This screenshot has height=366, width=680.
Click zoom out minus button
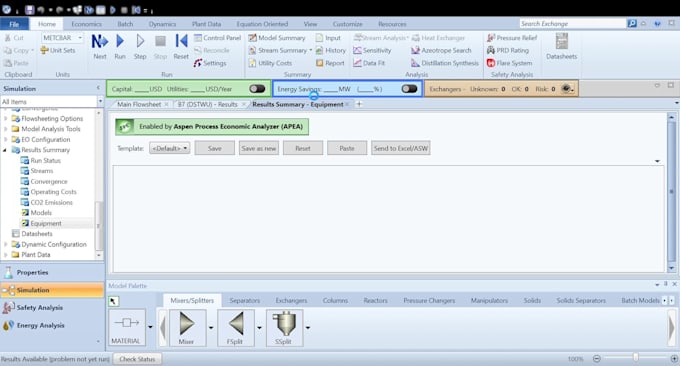[597, 359]
